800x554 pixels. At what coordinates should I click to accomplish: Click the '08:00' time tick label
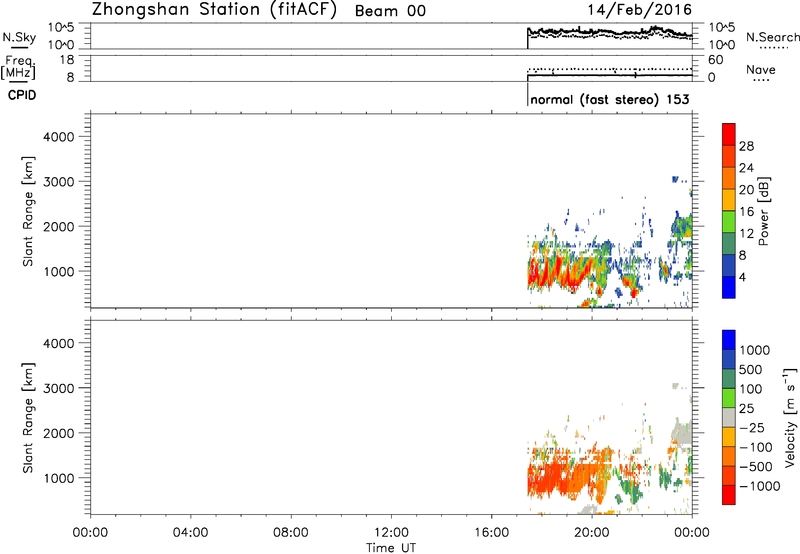point(291,533)
